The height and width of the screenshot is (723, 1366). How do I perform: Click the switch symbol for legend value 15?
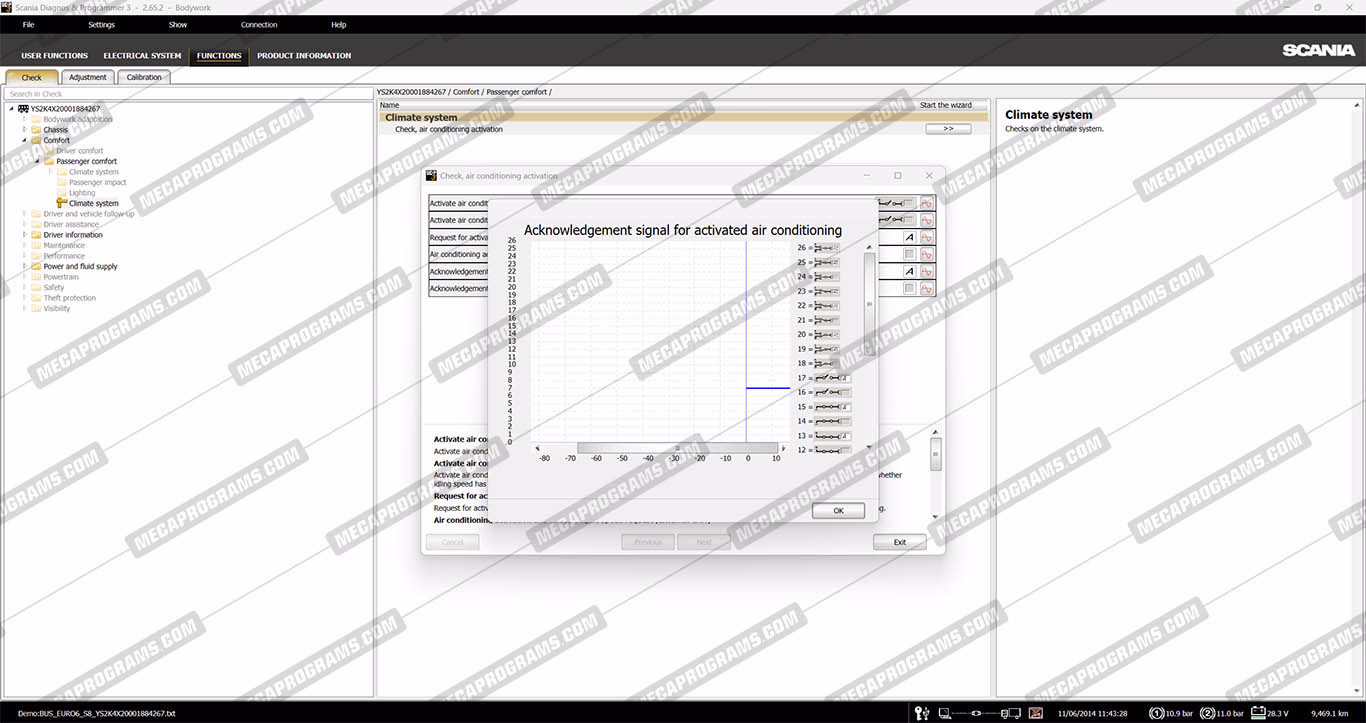point(832,407)
